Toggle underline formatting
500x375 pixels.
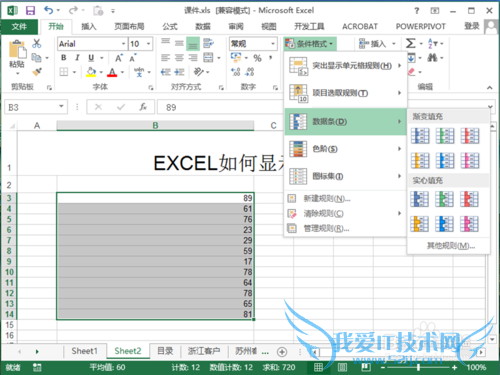91,58
